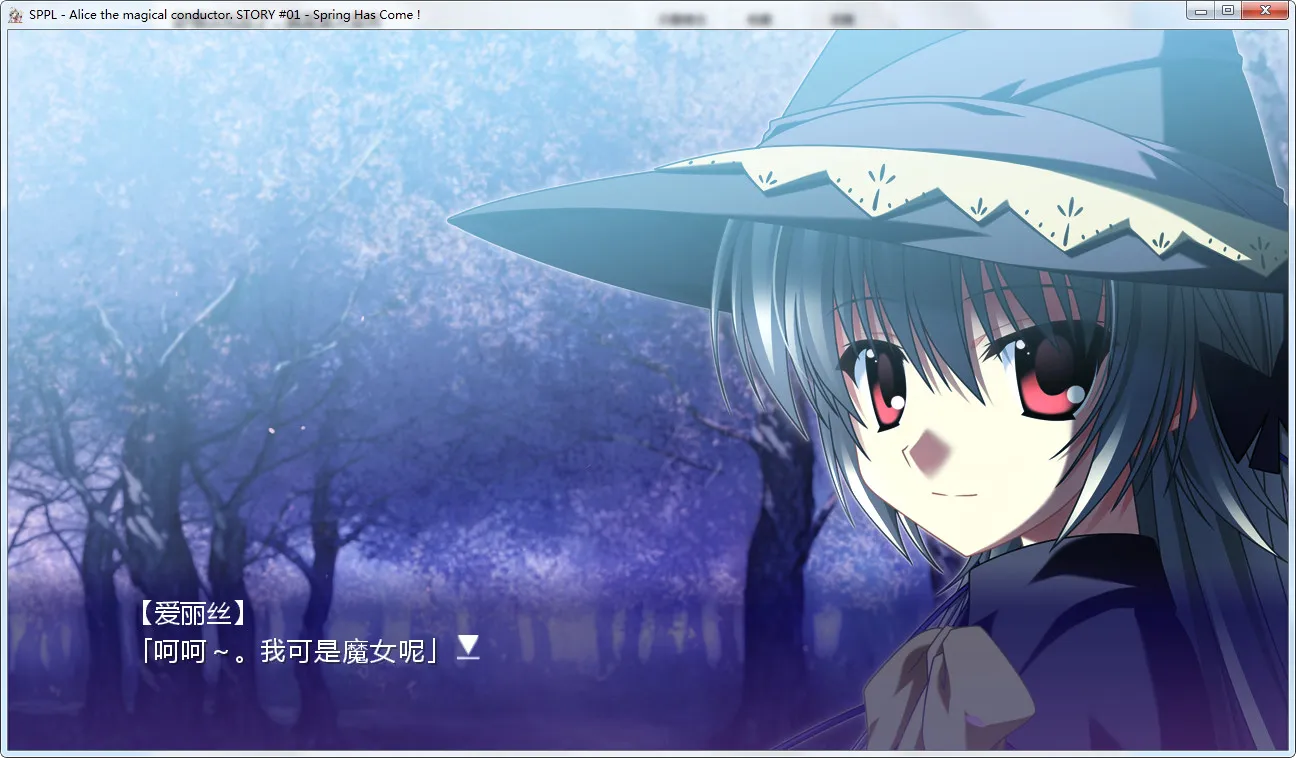Click the dialogue line 「呵呵～。我可是魔女呢」
Screen dimensions: 1296x758
[290, 648]
